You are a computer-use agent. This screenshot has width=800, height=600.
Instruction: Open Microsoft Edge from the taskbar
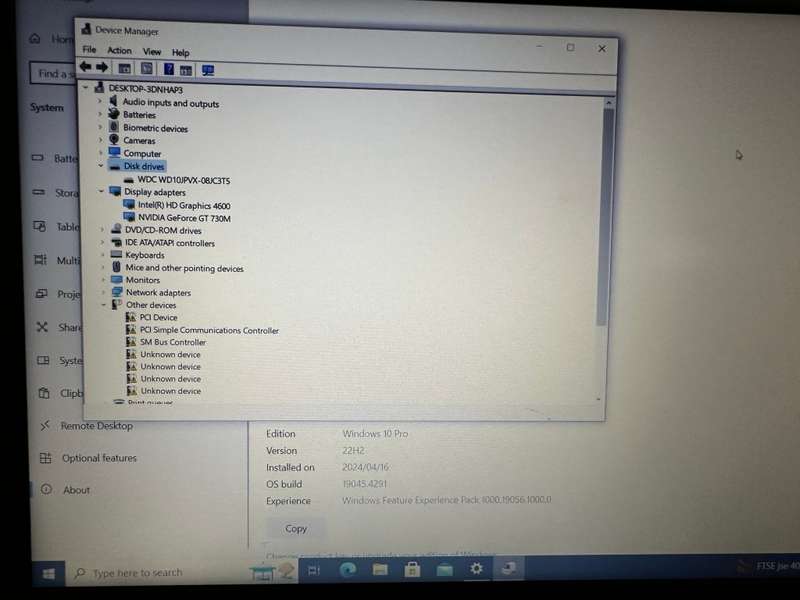coord(348,569)
